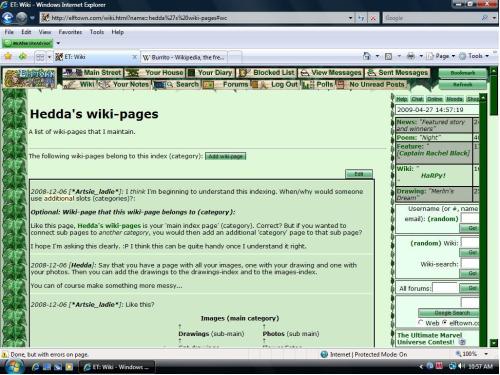Image resolution: width=500 pixels, height=375 pixels.
Task: Click the Start button on taskbar
Action: (14, 366)
